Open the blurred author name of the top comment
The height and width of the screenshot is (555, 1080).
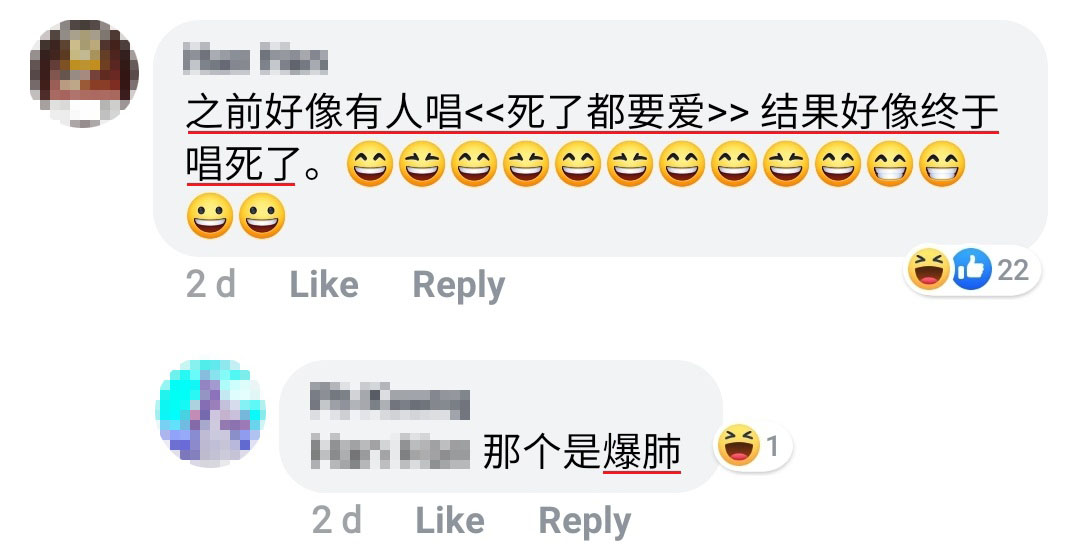pyautogui.click(x=256, y=59)
